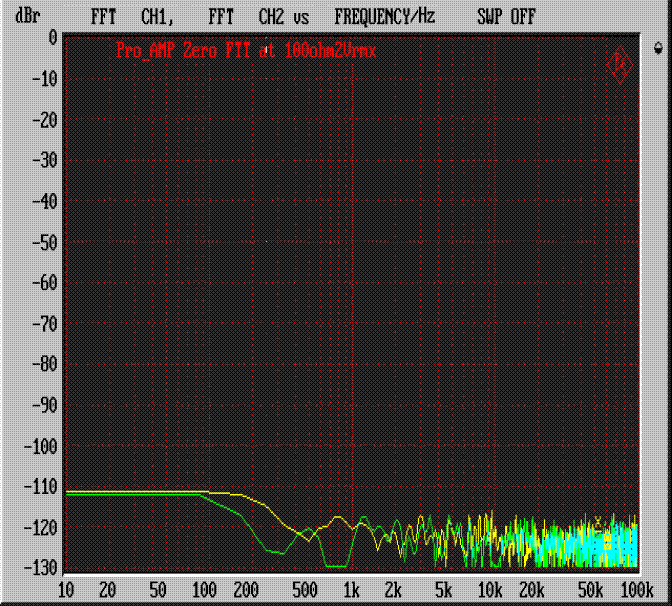
Task: Click the x-axis frequency label '20k'
Action: point(532,590)
